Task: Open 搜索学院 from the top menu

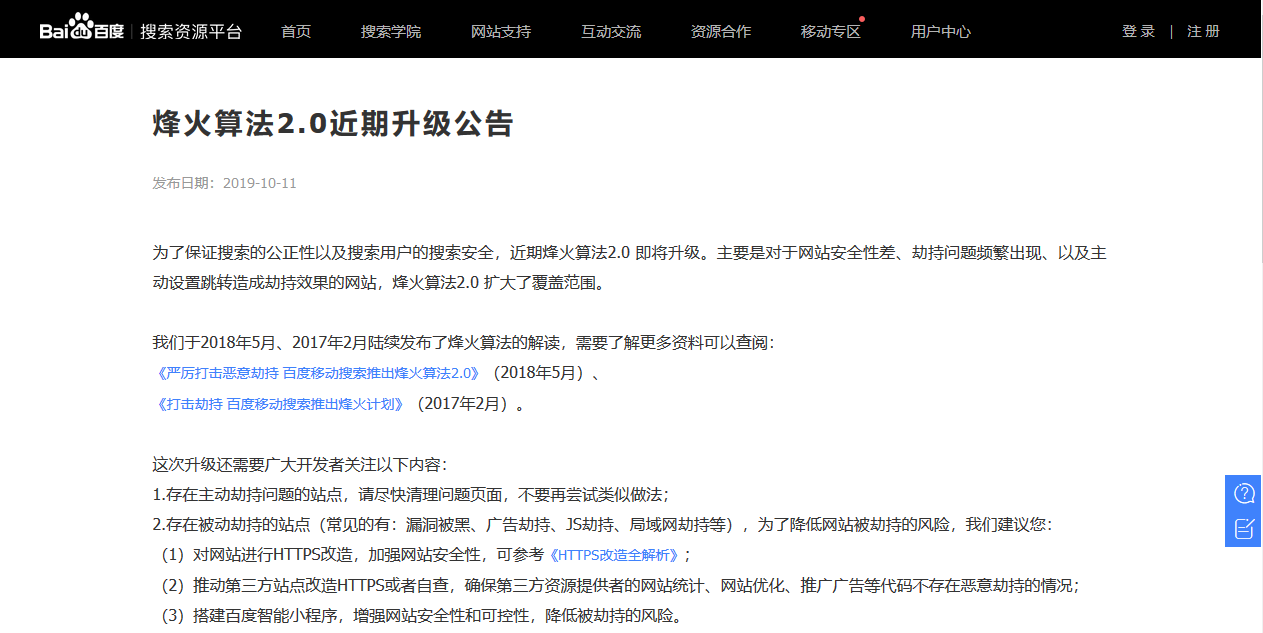Action: click(391, 31)
